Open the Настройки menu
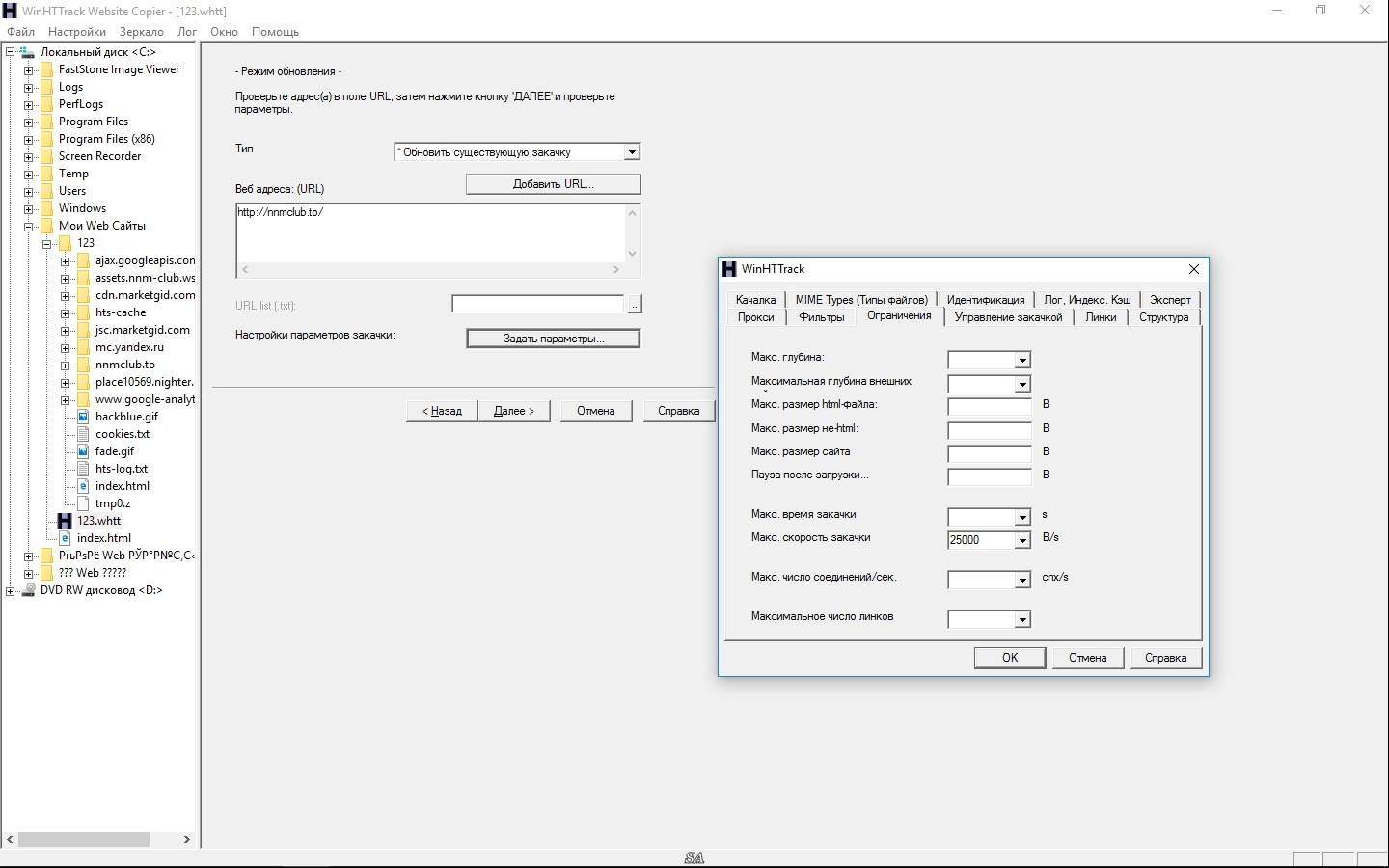1389x868 pixels. [77, 32]
